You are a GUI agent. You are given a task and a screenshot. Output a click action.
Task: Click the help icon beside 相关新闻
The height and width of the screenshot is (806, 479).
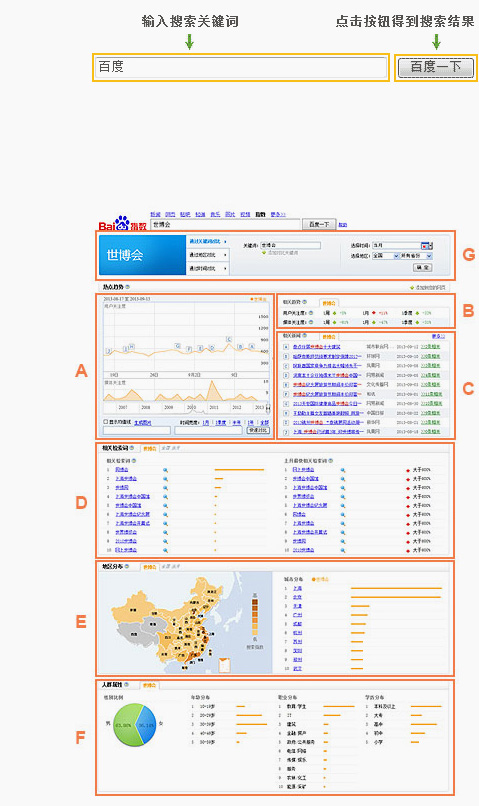[304, 336]
